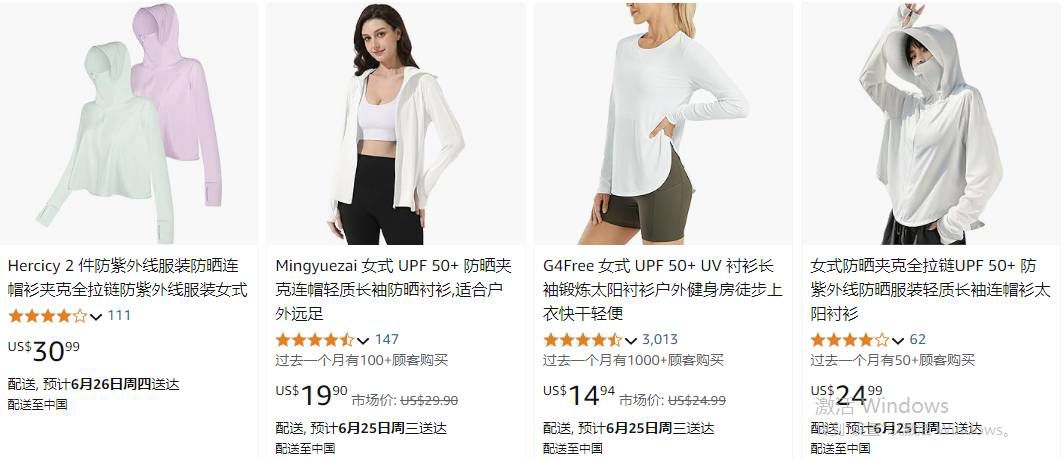Click the star rating icons of the G4Free shirt
This screenshot has height=459, width=1063.
[583, 340]
